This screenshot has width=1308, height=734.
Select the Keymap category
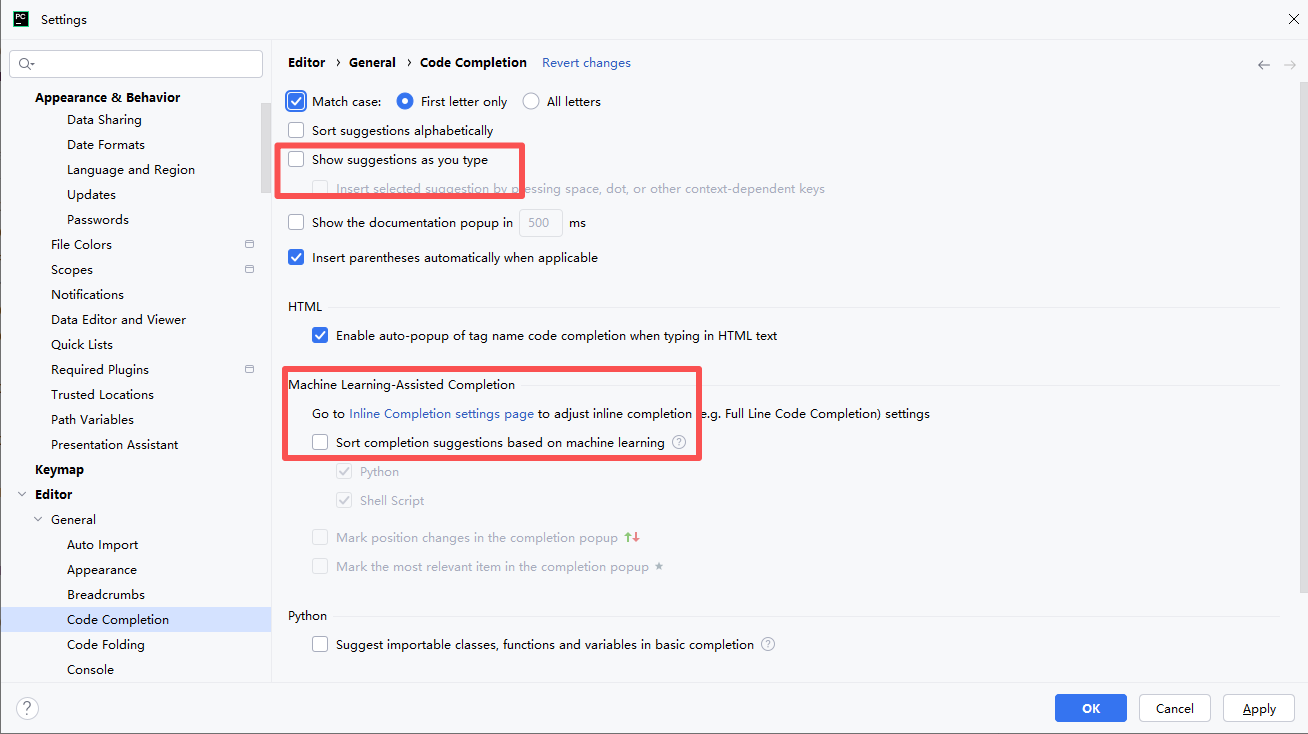coord(59,469)
